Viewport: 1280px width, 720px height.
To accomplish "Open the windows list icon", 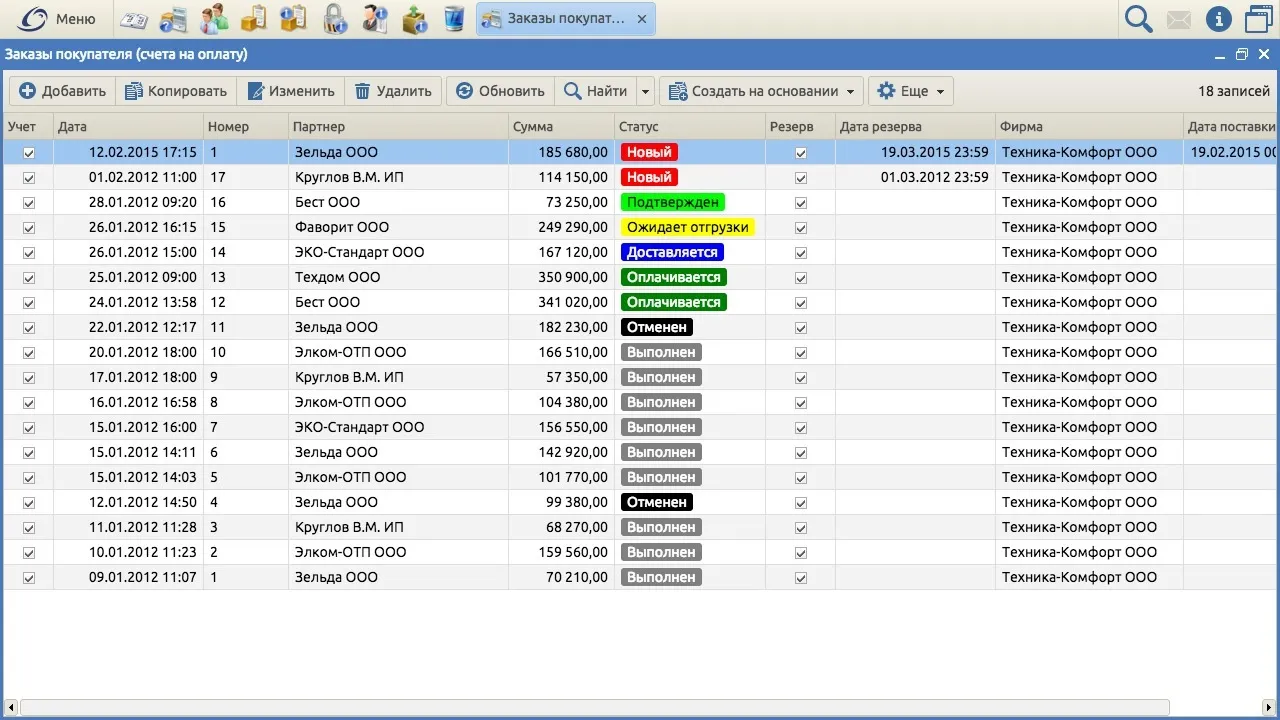I will [1259, 19].
